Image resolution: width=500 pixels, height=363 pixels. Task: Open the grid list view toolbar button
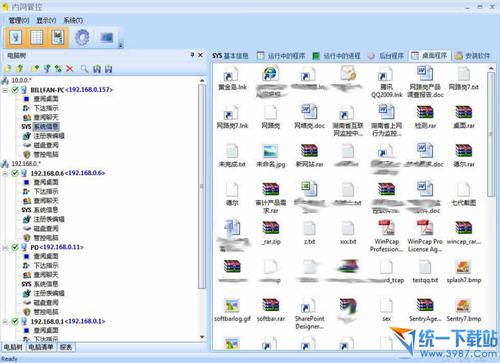click(37, 37)
